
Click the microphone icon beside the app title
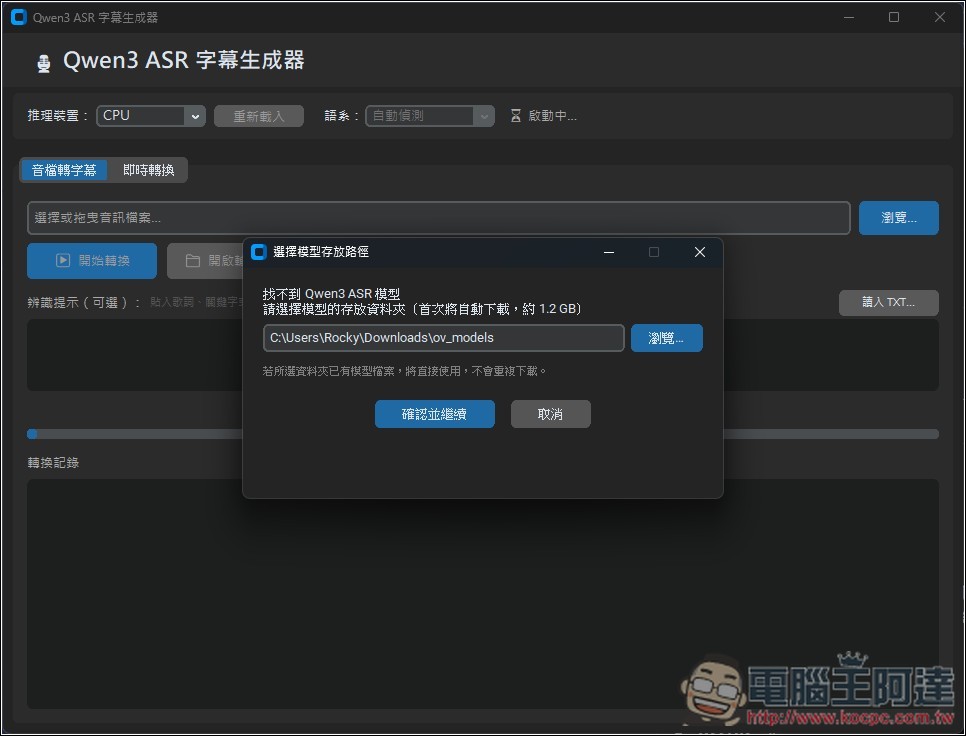tap(42, 61)
